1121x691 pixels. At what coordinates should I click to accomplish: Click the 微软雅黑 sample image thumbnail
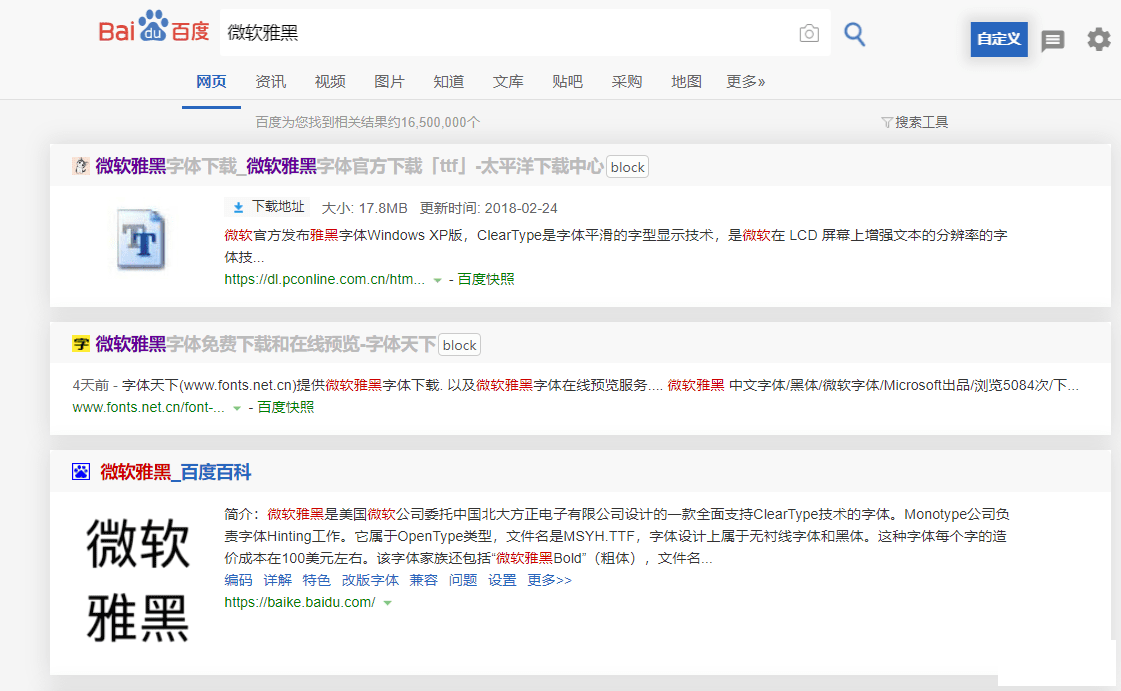pyautogui.click(x=138, y=580)
